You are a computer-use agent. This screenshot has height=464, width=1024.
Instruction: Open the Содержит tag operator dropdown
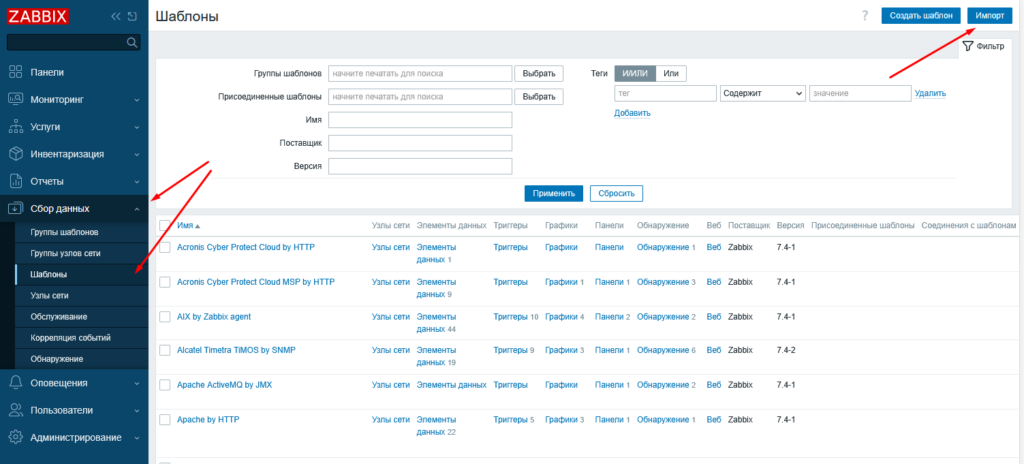(x=762, y=93)
